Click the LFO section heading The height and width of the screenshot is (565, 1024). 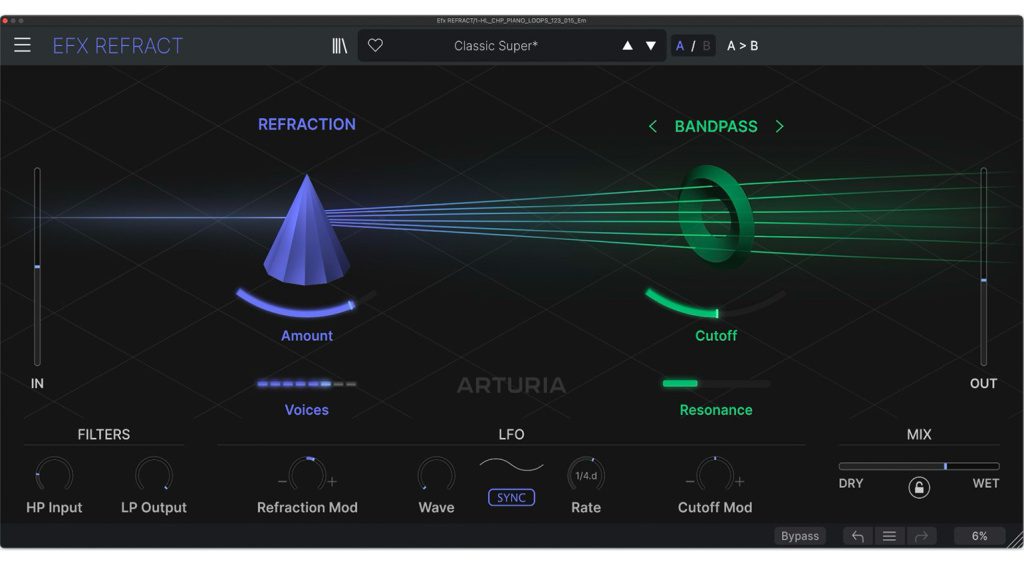pos(511,434)
